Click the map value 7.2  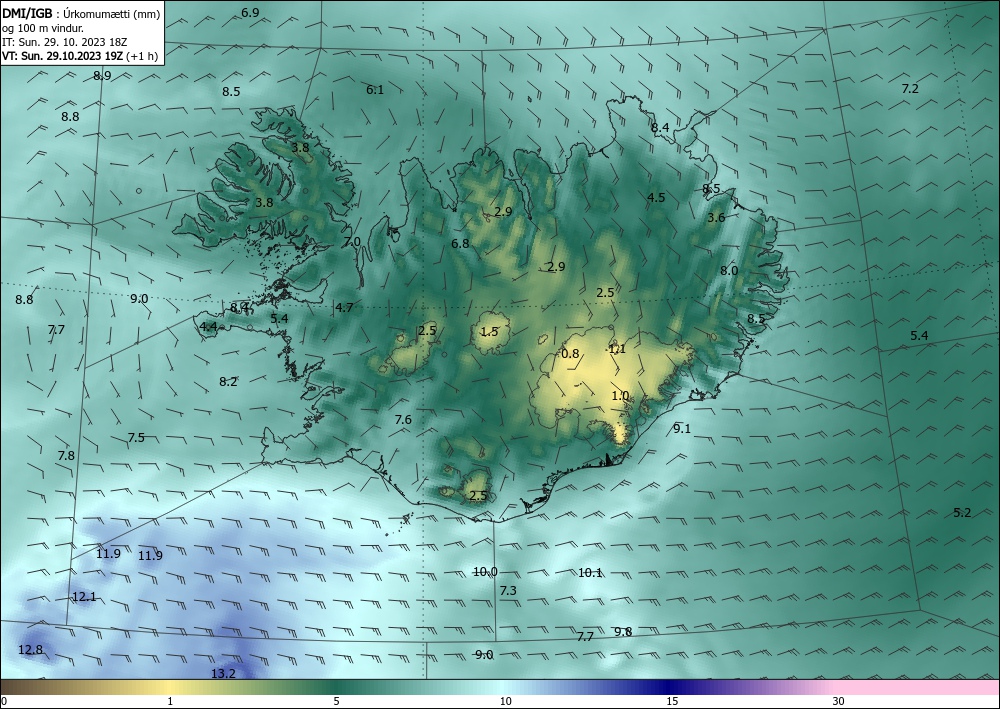coord(910,89)
